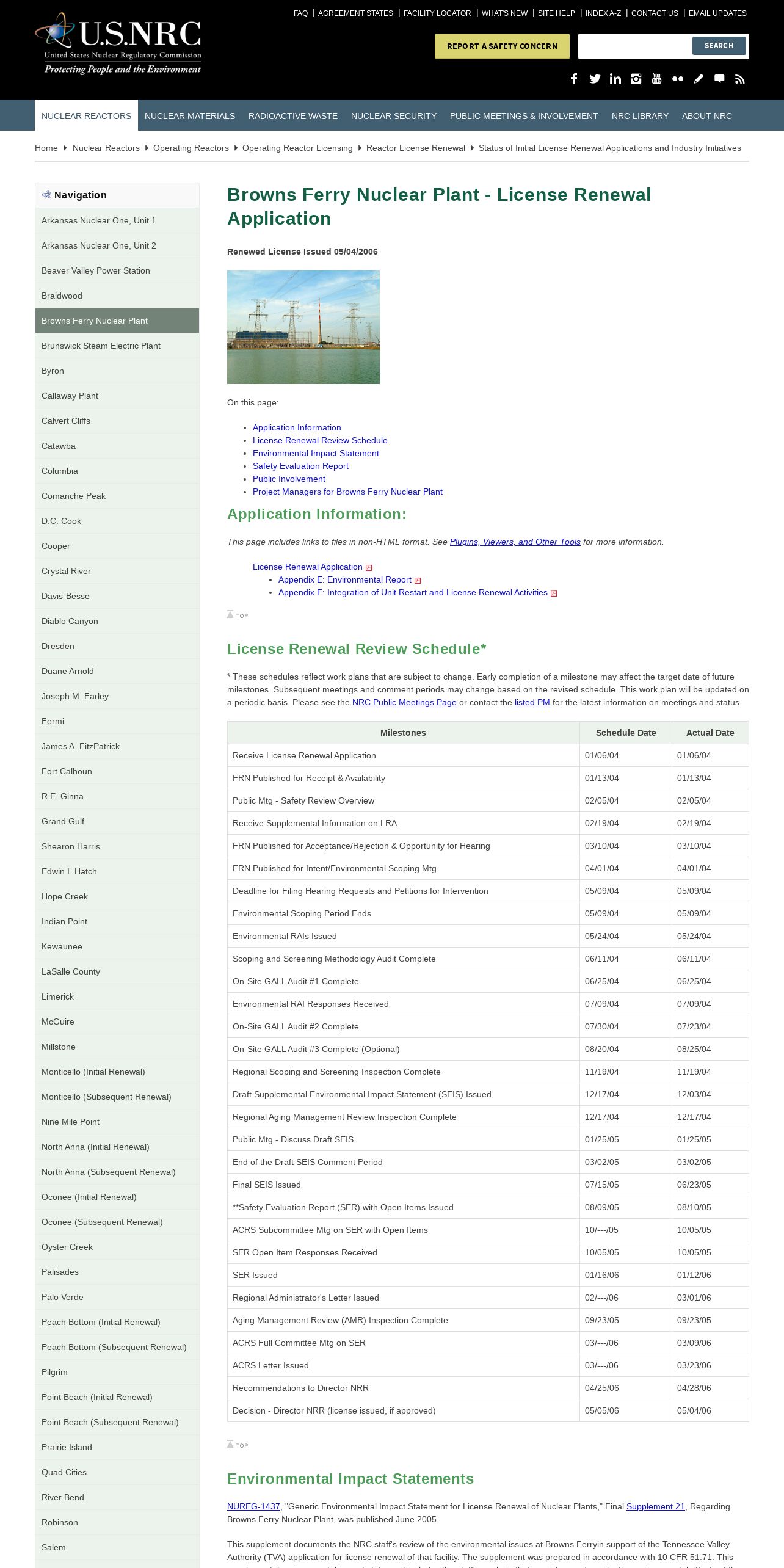Open the Instagram icon in header
This screenshot has height=1568, width=784.
(x=636, y=79)
